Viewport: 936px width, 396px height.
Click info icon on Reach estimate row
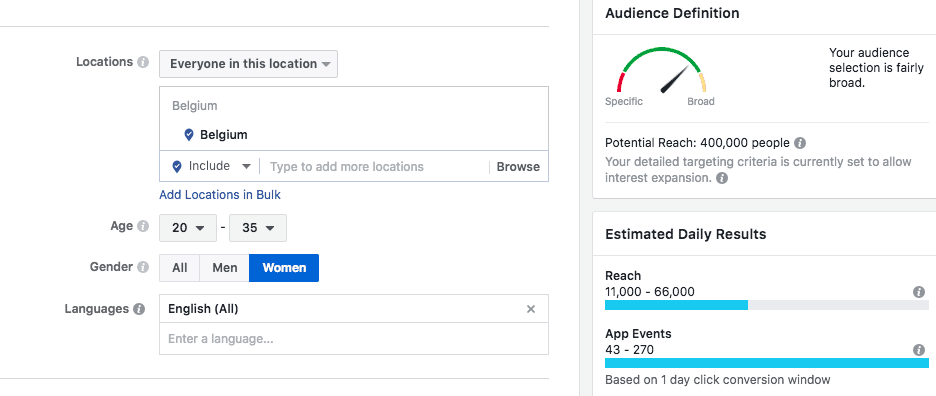(919, 292)
